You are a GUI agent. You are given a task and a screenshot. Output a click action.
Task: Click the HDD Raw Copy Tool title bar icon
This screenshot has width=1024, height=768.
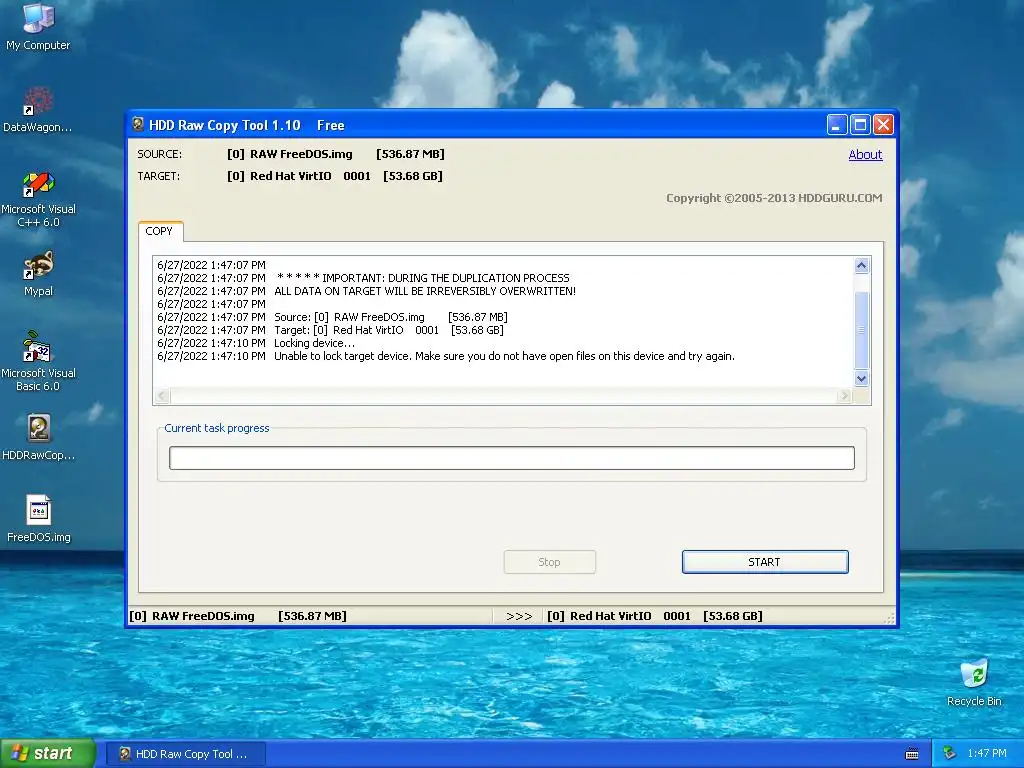coord(138,124)
